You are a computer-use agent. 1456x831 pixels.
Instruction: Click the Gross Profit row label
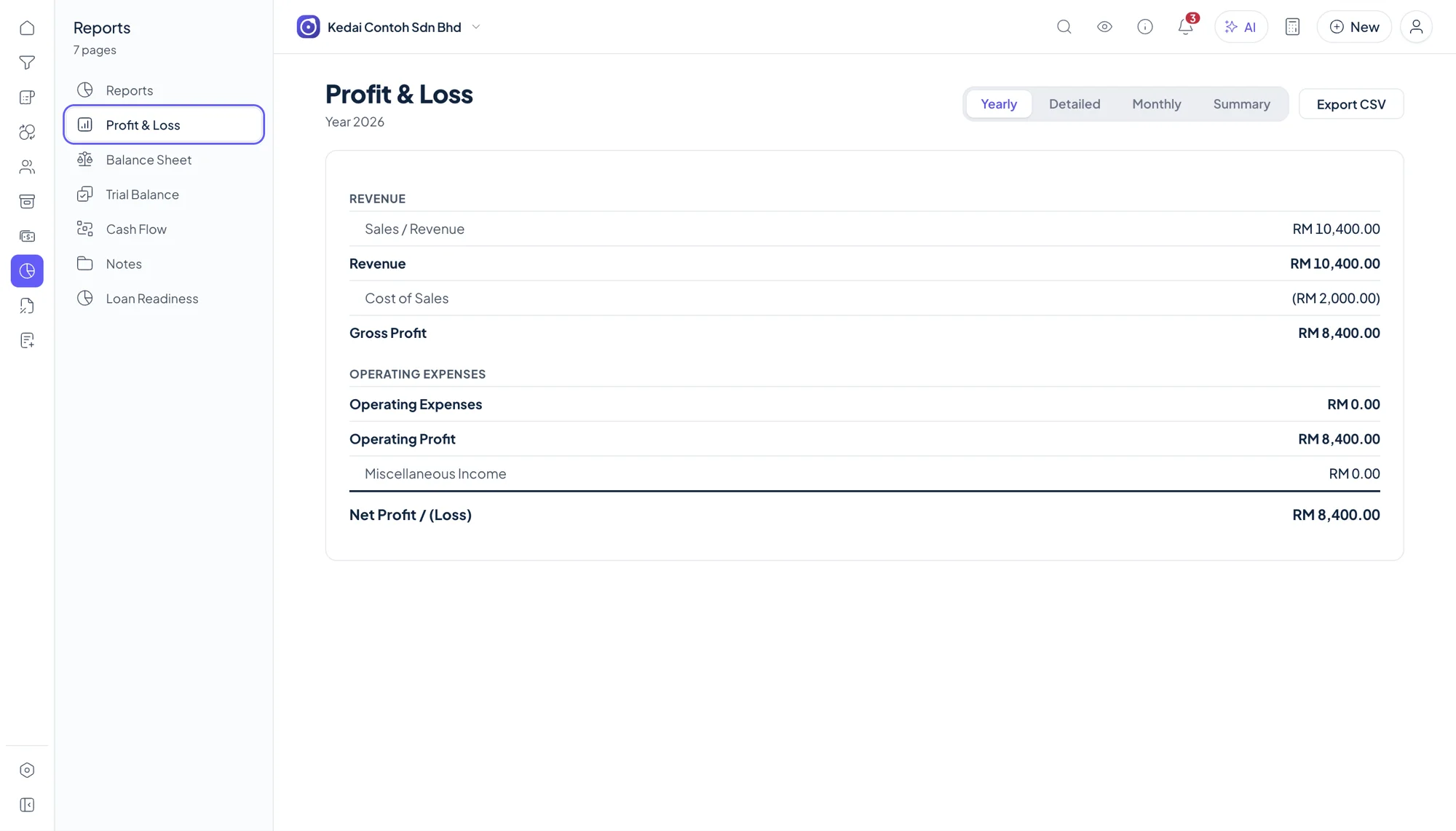(x=387, y=333)
